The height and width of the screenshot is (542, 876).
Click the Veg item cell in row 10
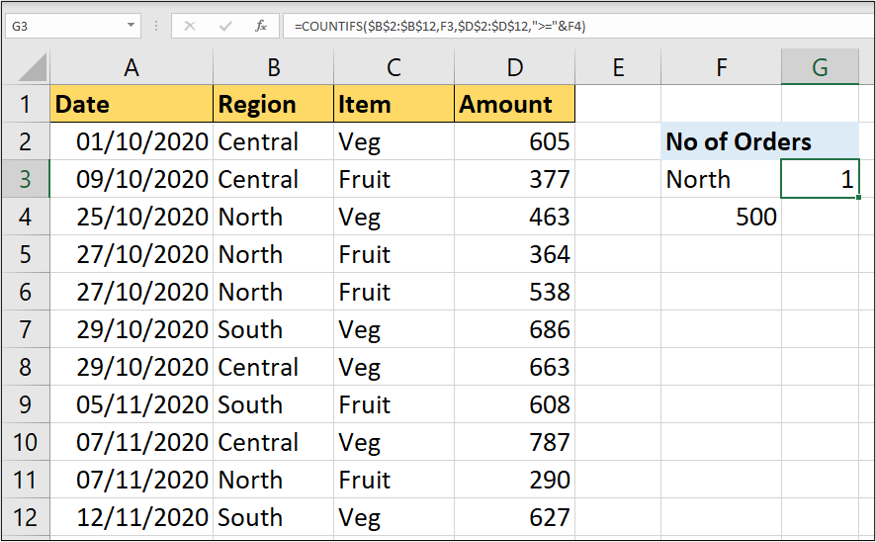click(394, 442)
